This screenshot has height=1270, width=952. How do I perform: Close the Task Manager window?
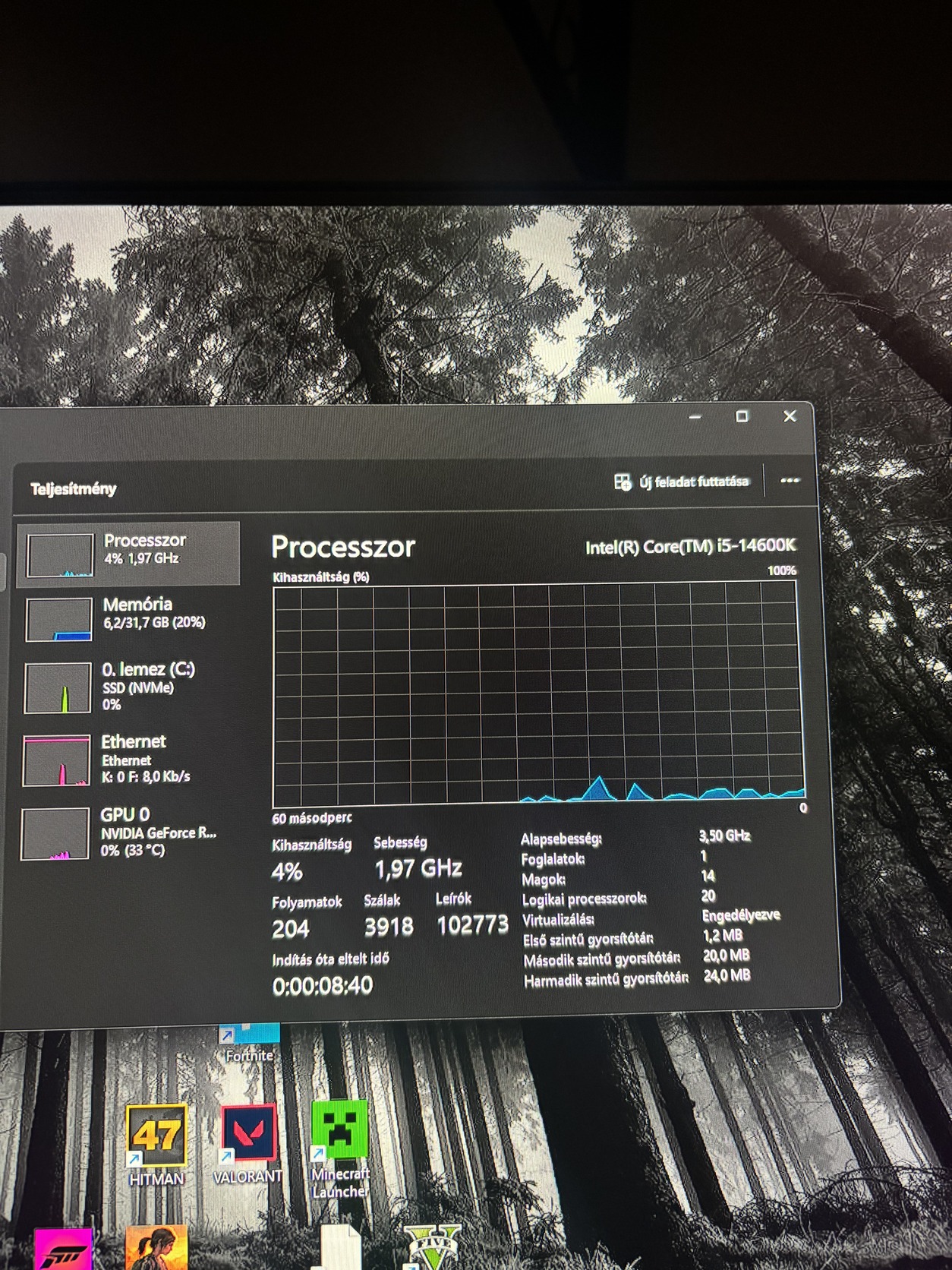(x=790, y=416)
